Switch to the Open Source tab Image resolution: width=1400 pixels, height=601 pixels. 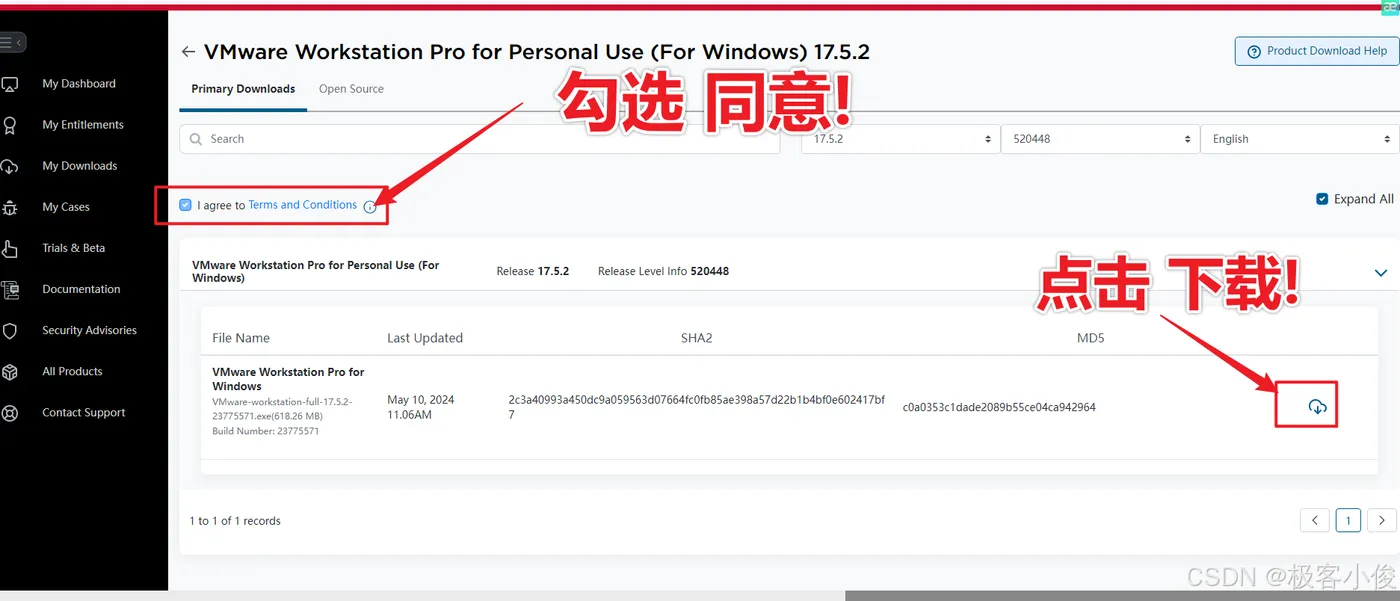[x=351, y=89]
